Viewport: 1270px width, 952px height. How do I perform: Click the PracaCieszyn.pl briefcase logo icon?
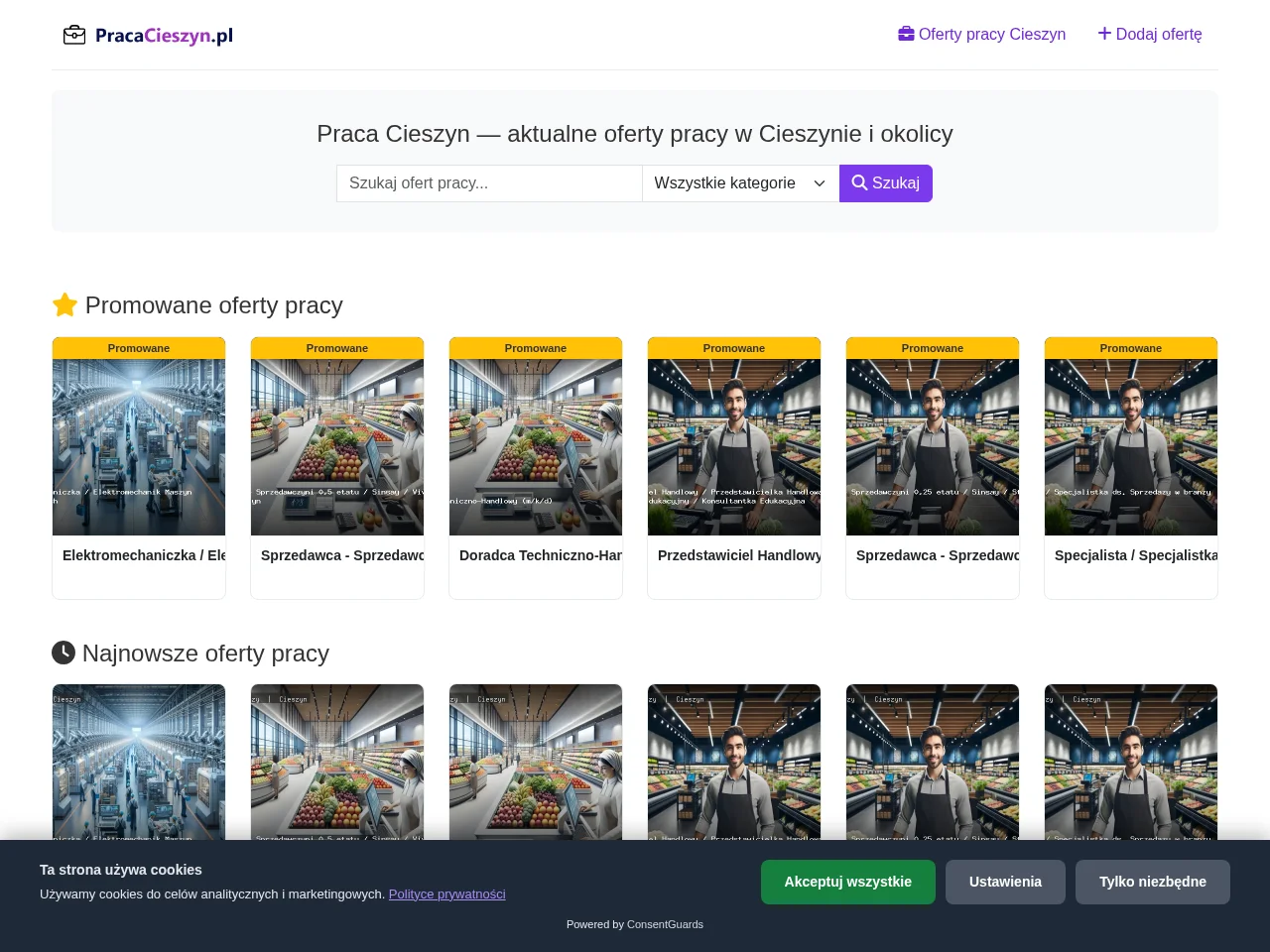pos(74,36)
